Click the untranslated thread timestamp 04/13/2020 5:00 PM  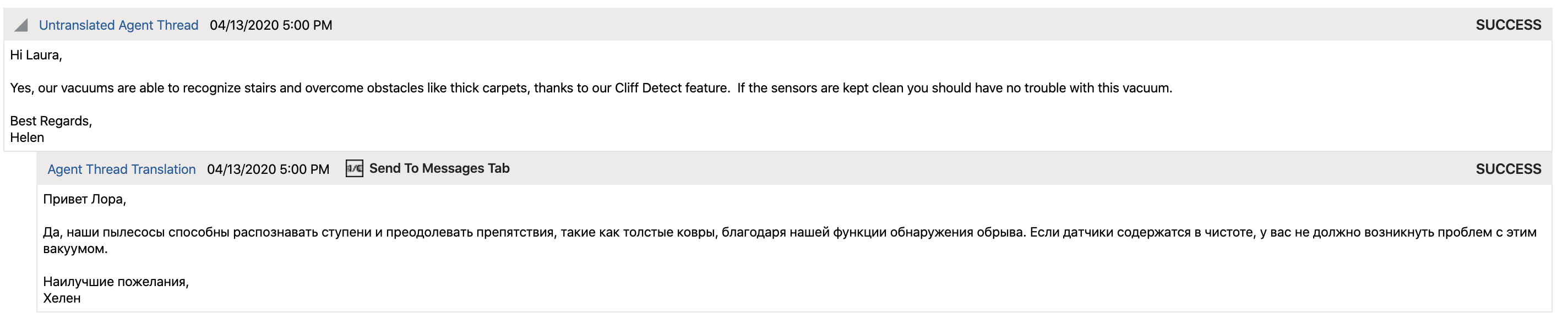[x=271, y=25]
